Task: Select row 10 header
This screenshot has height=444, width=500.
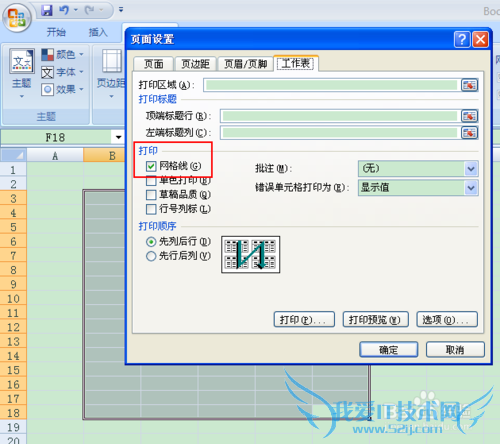Action: (13, 298)
